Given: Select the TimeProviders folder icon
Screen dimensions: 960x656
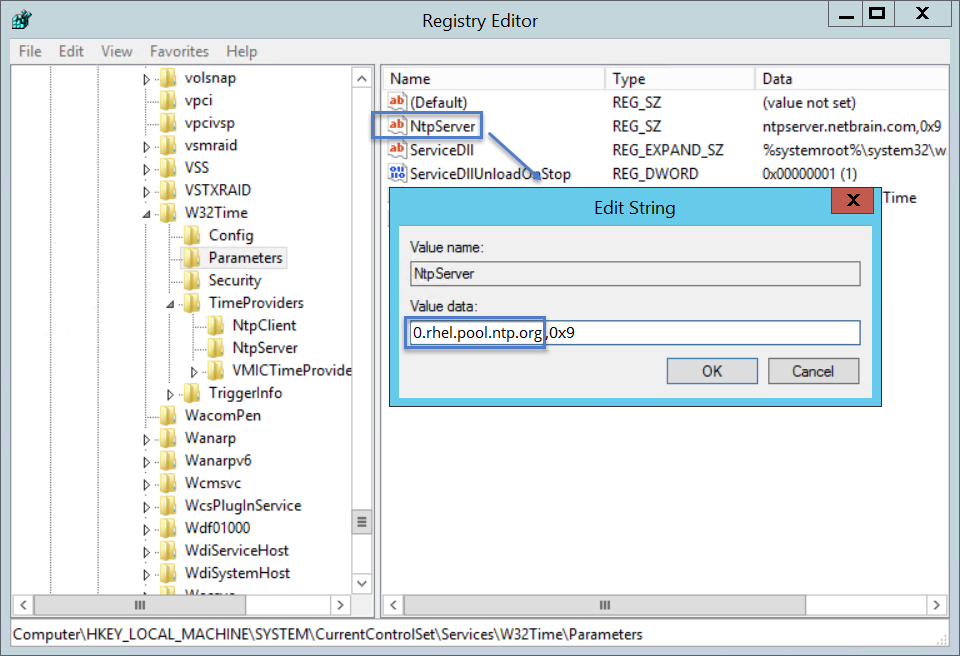Looking at the screenshot, I should point(192,303).
